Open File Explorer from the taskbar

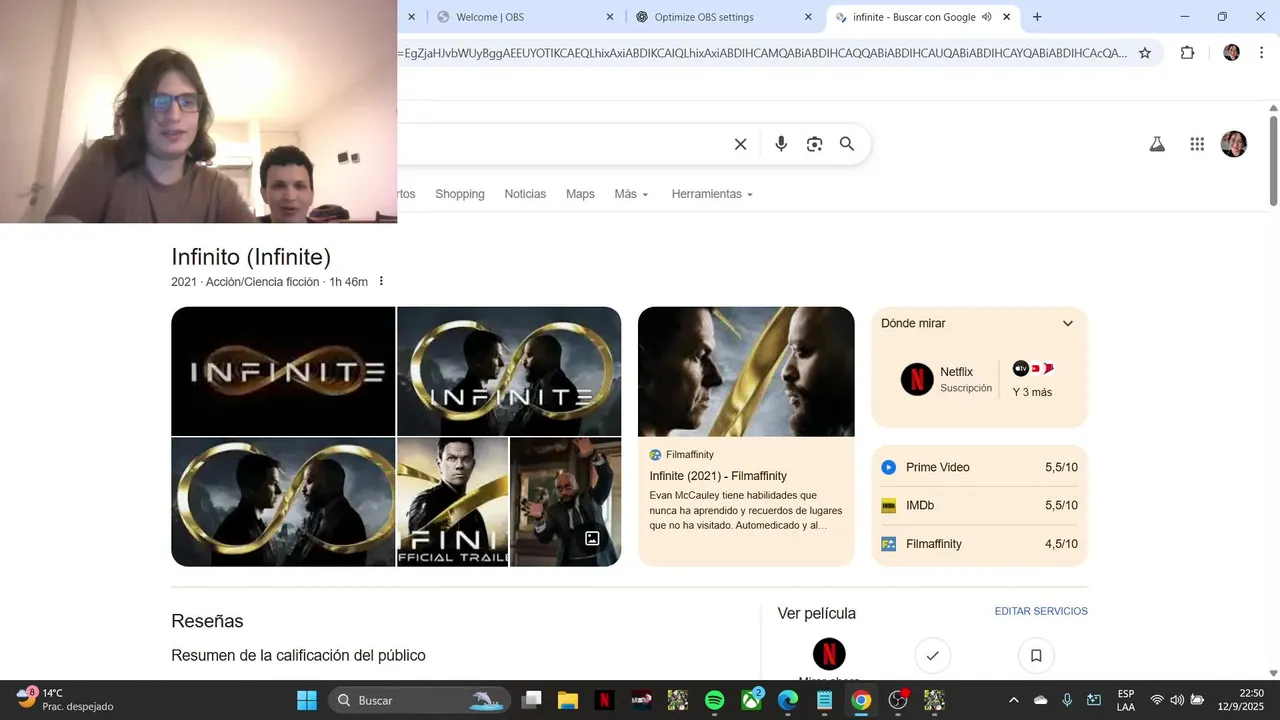568,700
